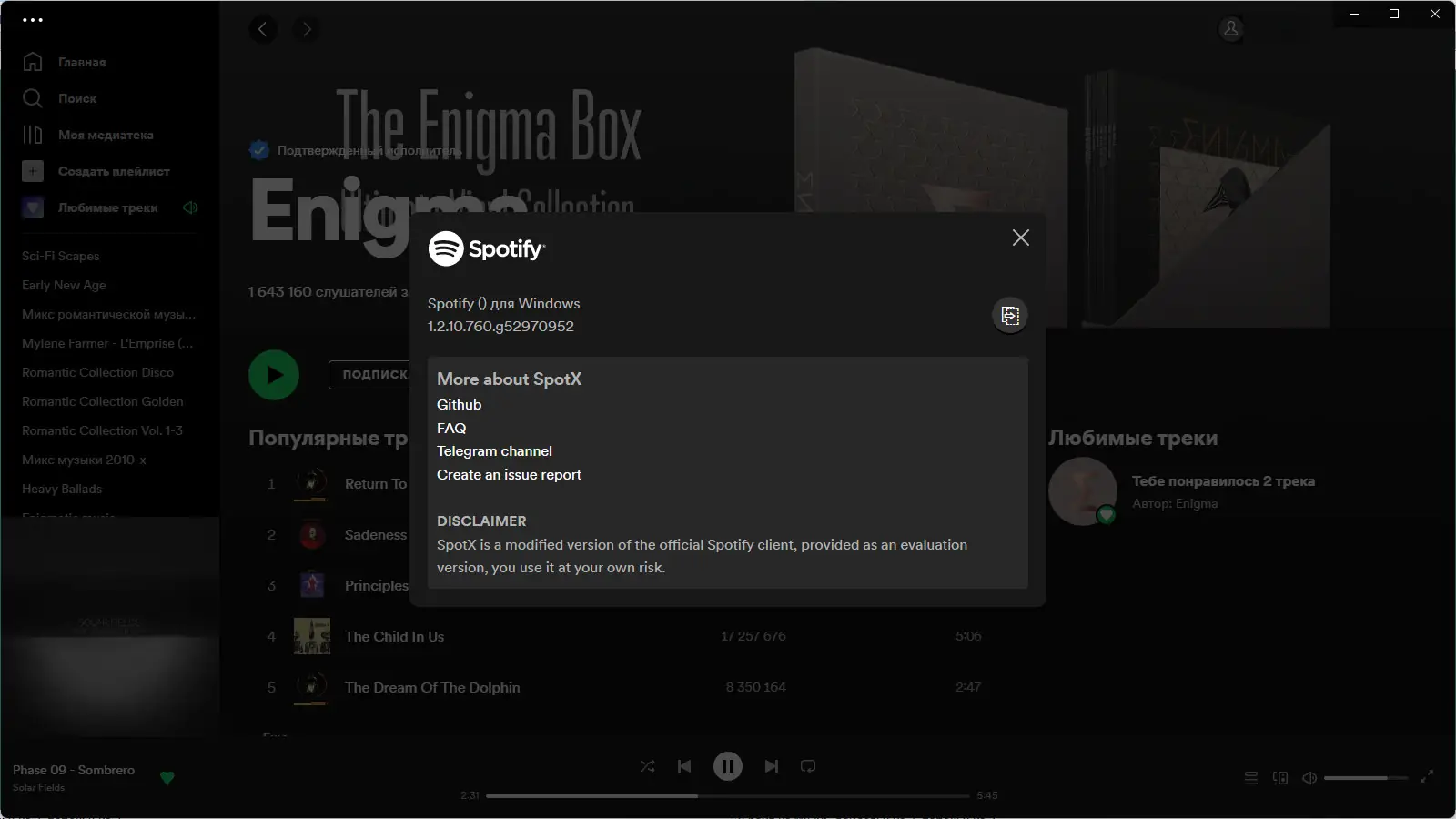Click the More about SpotX heading
This screenshot has width=1456, height=819.
pos(509,379)
